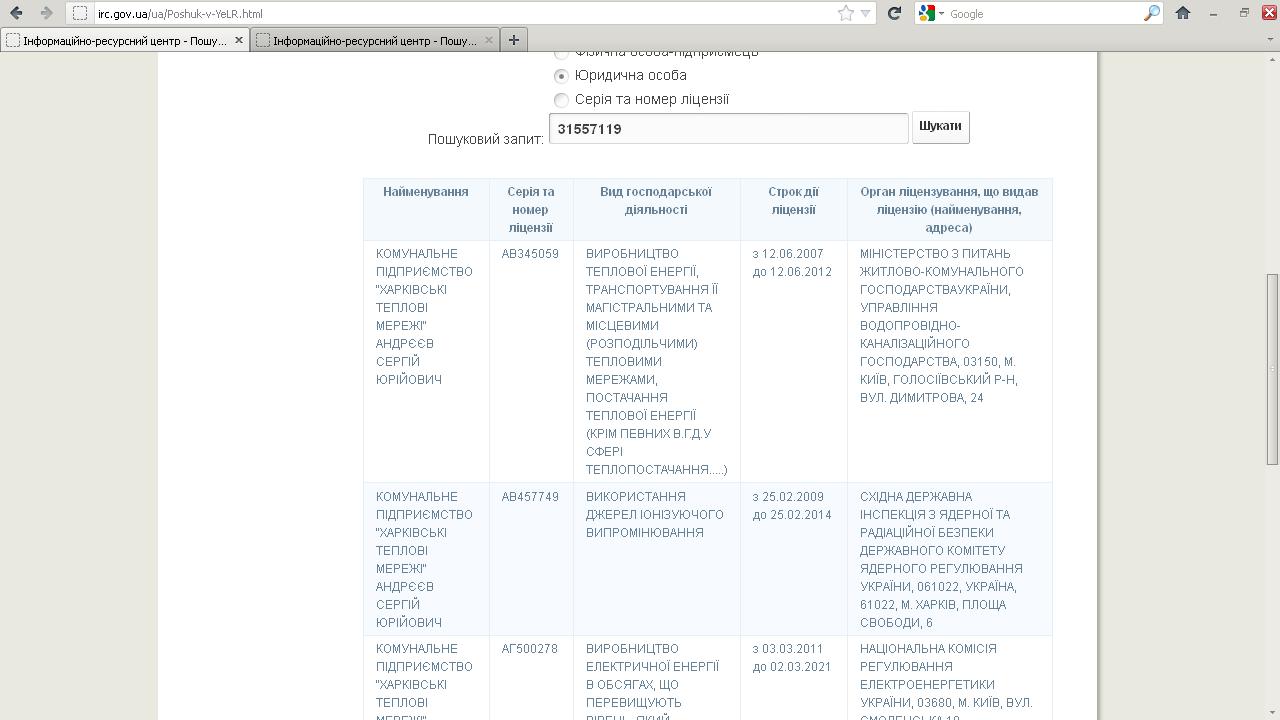Click the page's vertical scrollbar thumb
The image size is (1280, 720).
(1272, 368)
